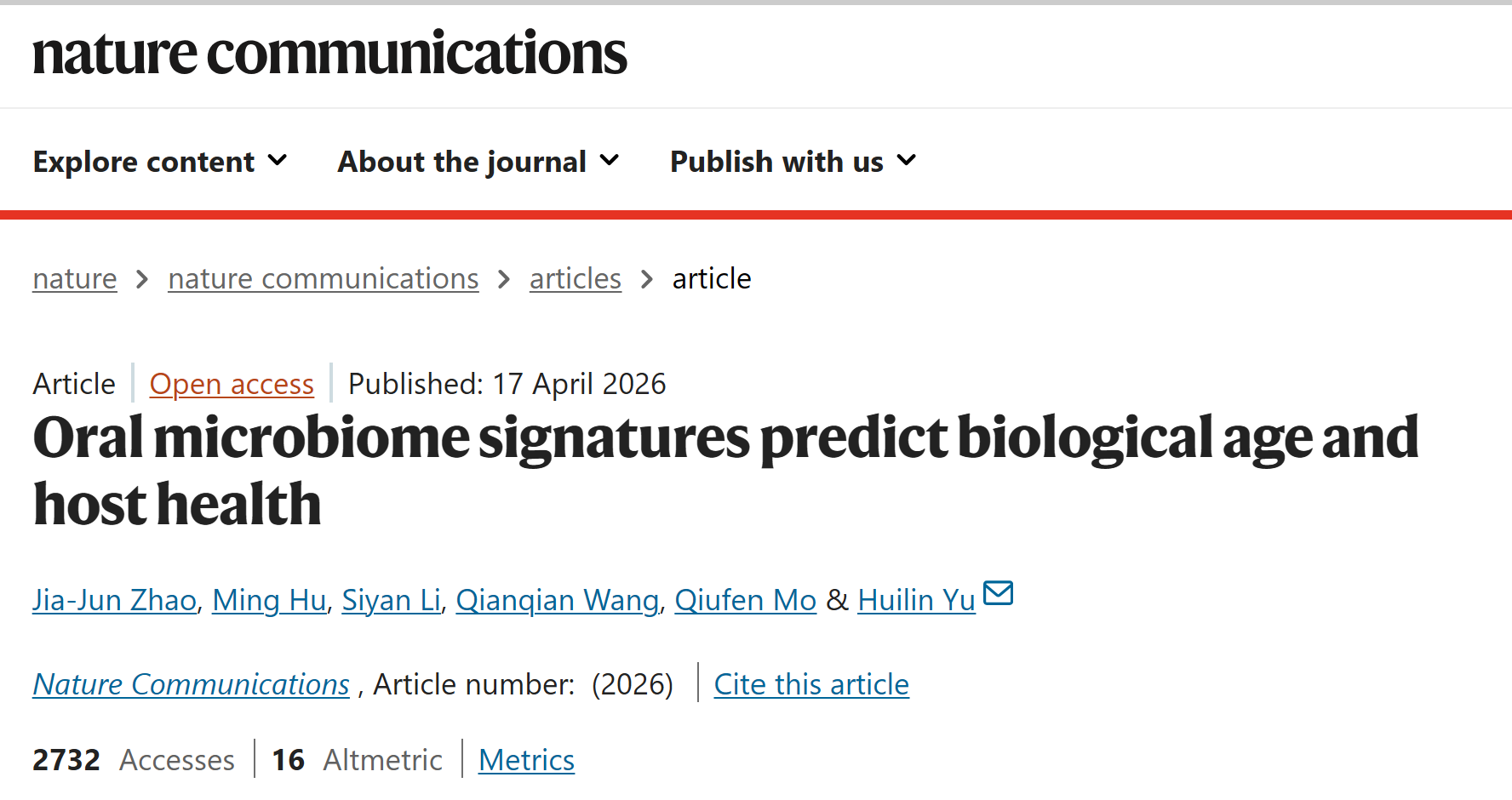Open the nature communications breadcrumb link
Screen dimensions: 1512x800
(x=324, y=279)
